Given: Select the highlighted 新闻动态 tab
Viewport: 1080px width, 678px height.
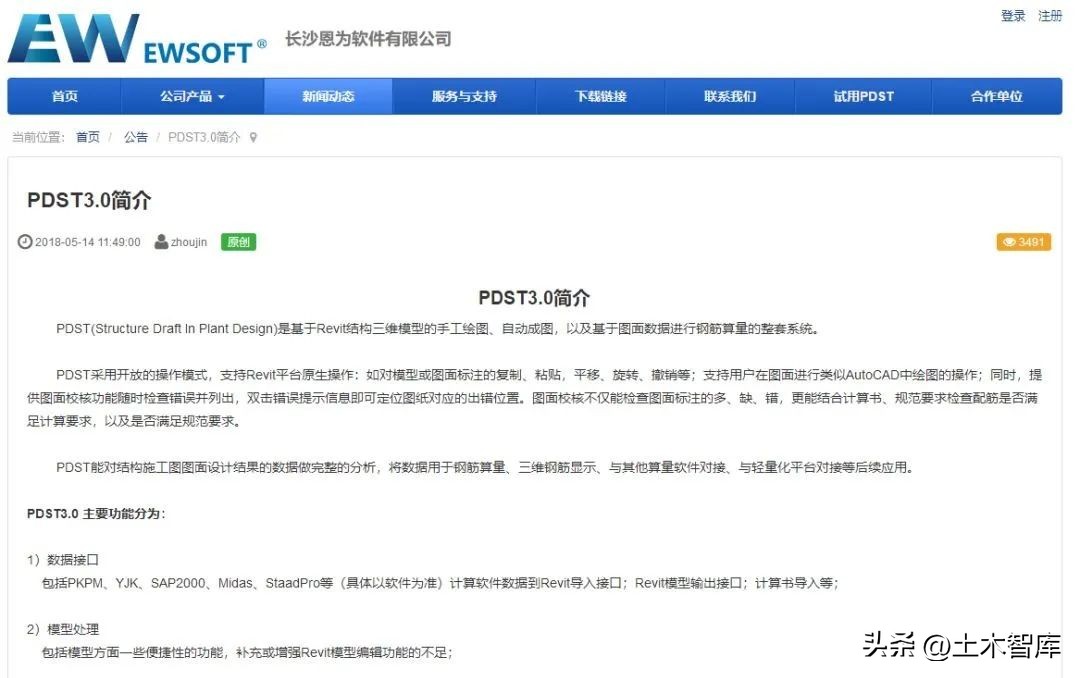Looking at the screenshot, I should (x=328, y=96).
